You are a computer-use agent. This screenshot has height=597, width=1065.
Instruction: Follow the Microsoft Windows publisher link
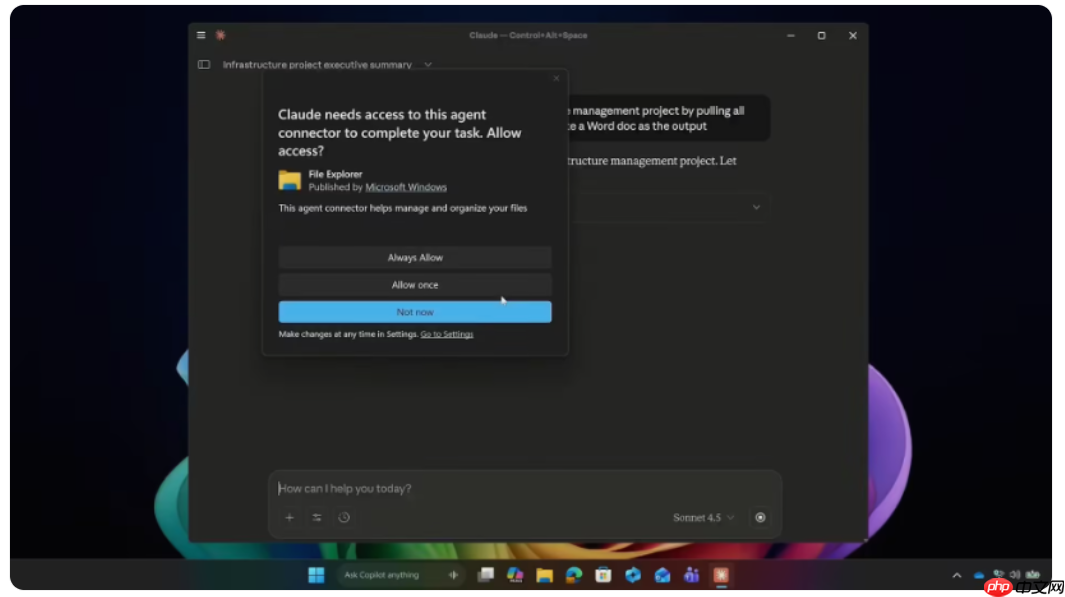(406, 187)
